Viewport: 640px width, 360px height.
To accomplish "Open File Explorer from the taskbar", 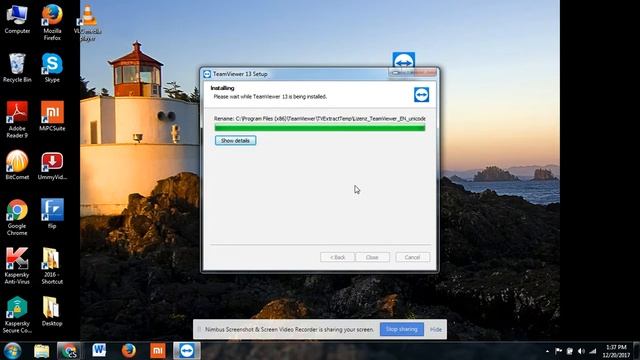I will coord(41,351).
